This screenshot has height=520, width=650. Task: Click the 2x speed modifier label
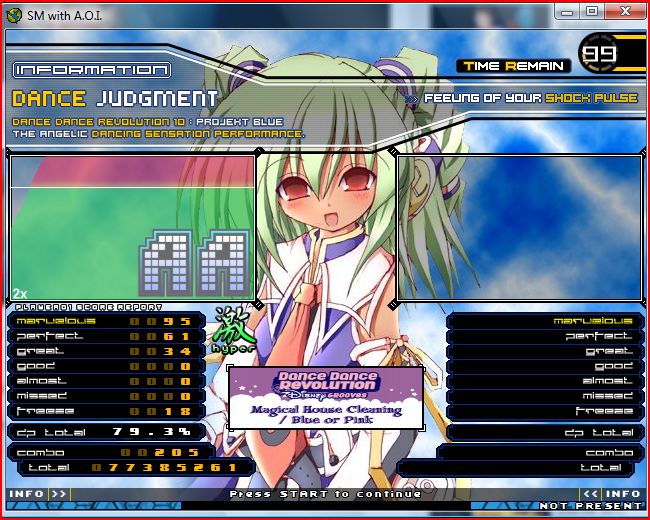[x=19, y=294]
